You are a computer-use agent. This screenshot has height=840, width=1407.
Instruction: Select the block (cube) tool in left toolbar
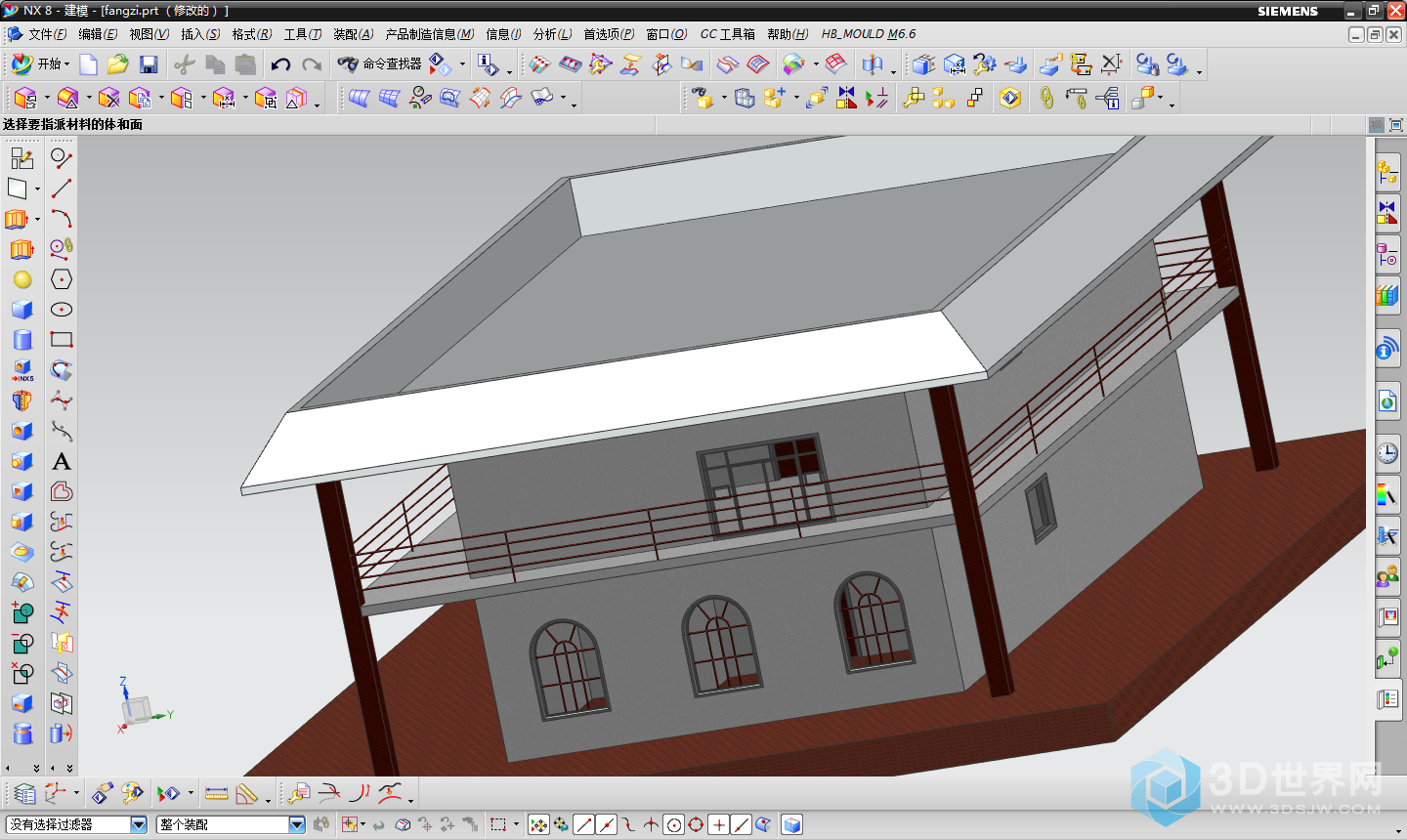[x=22, y=310]
